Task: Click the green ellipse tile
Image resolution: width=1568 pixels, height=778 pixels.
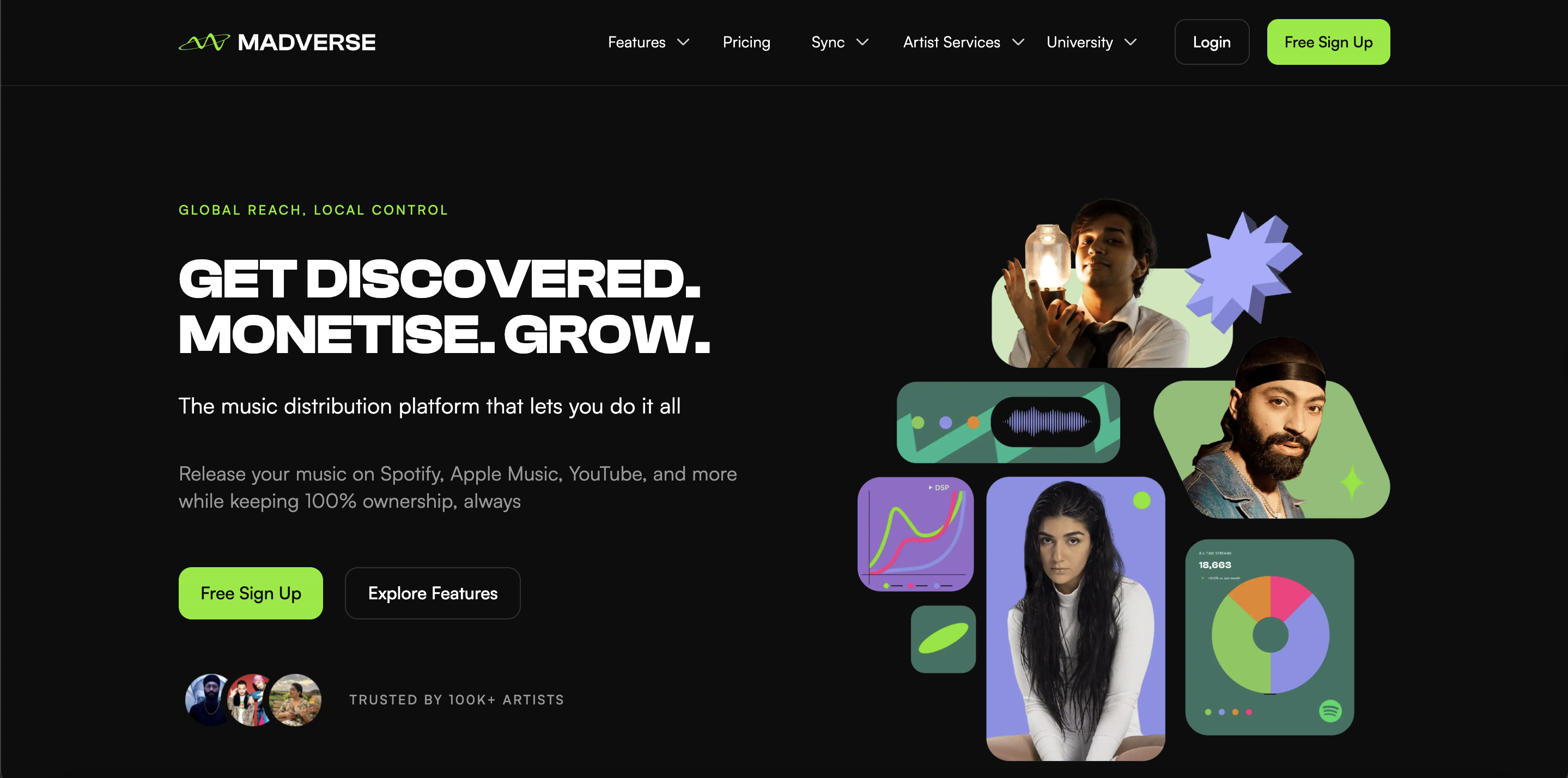Action: click(943, 639)
